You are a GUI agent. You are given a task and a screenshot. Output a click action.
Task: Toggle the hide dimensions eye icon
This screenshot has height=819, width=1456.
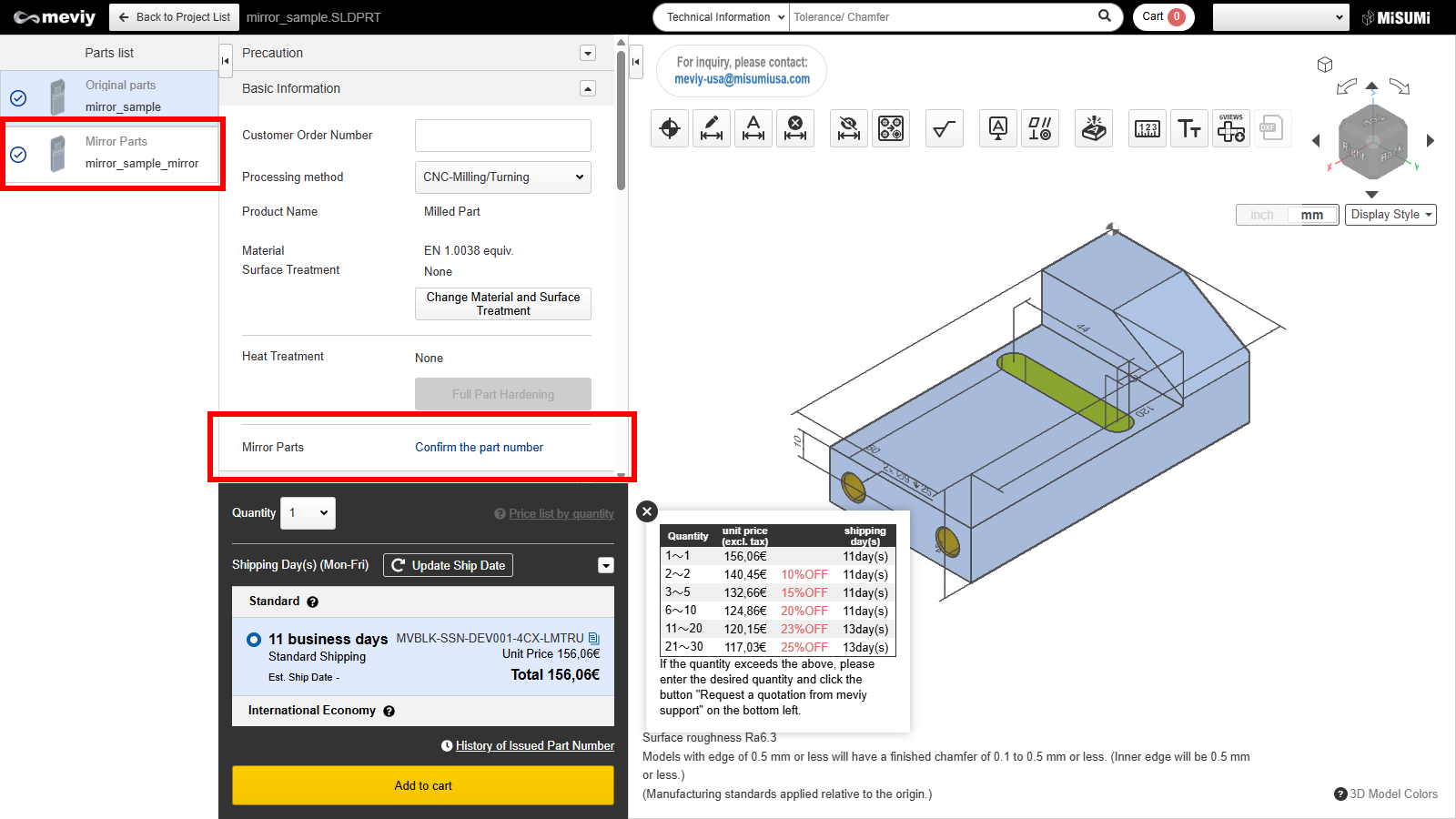tap(849, 129)
